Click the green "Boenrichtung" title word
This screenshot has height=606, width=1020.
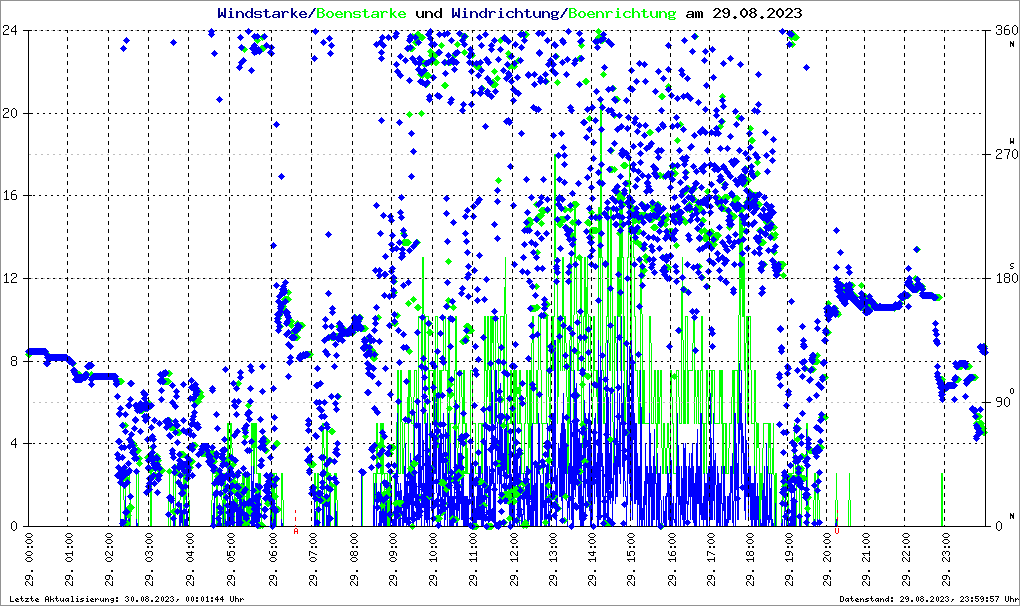(622, 13)
